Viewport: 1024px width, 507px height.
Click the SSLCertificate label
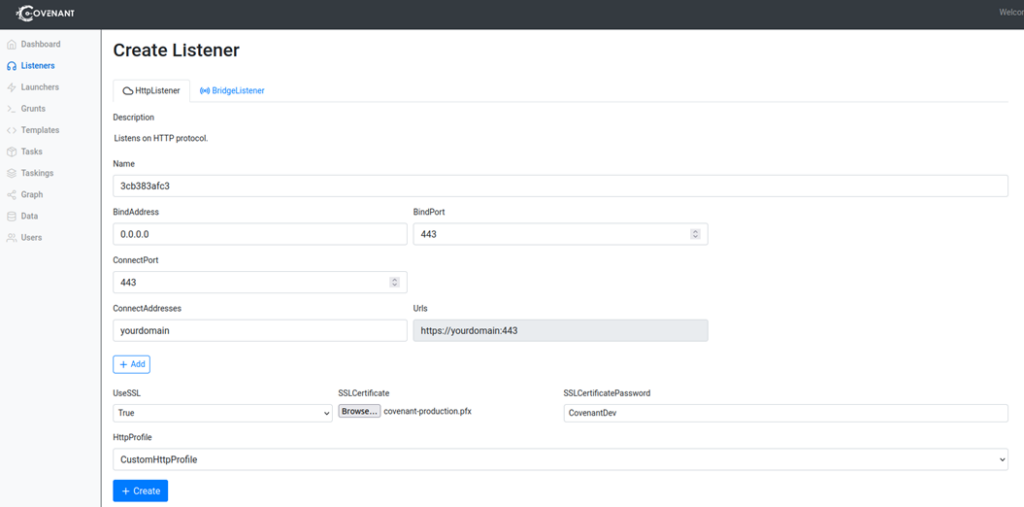pos(364,393)
